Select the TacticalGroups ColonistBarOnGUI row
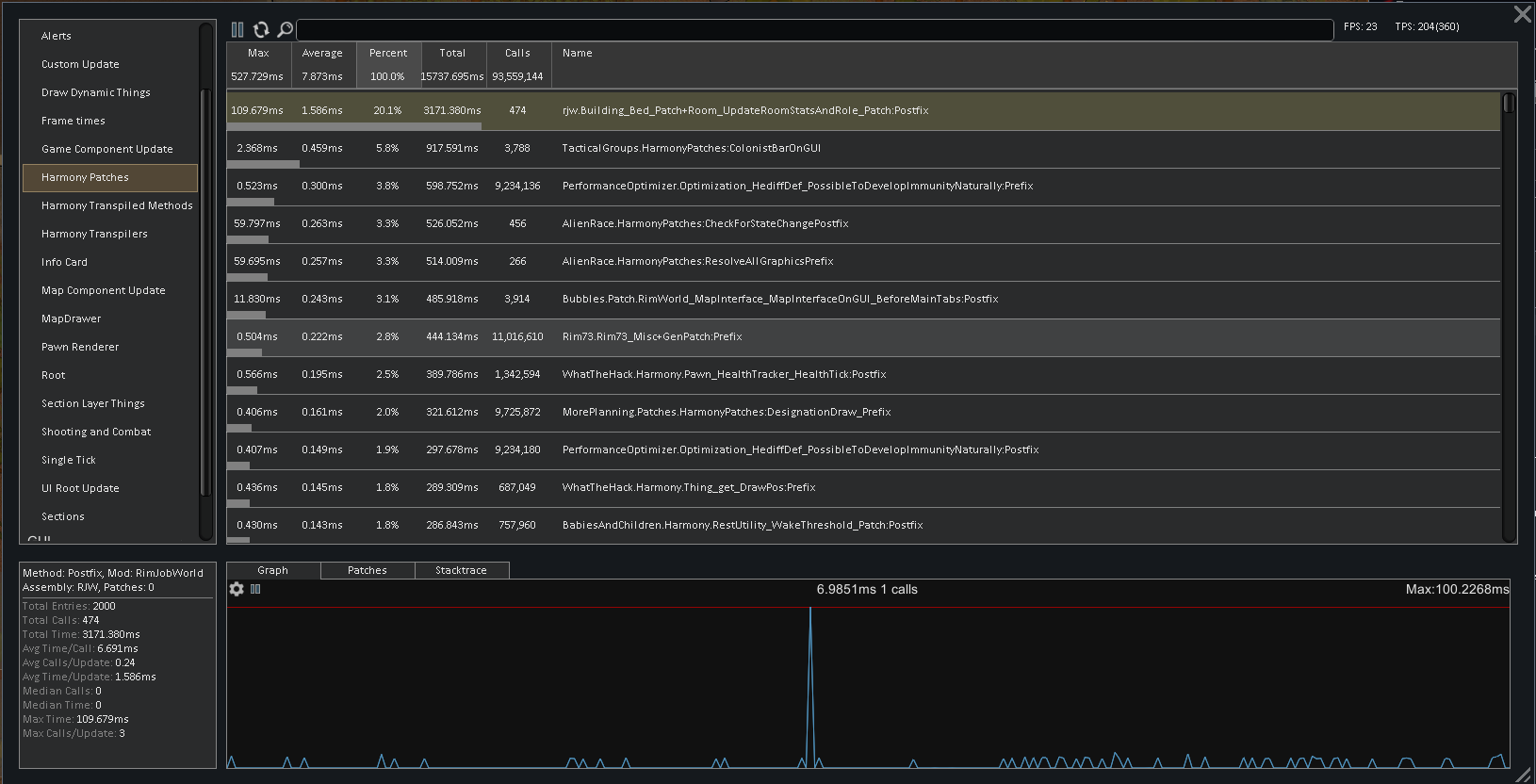The image size is (1536, 784). click(x=863, y=149)
